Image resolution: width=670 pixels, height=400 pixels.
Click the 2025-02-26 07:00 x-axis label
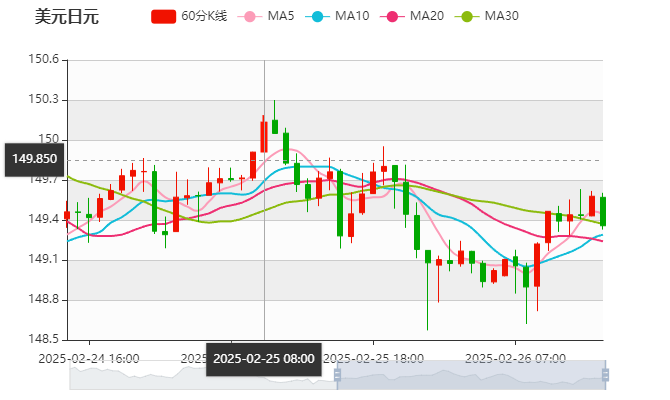(x=516, y=358)
